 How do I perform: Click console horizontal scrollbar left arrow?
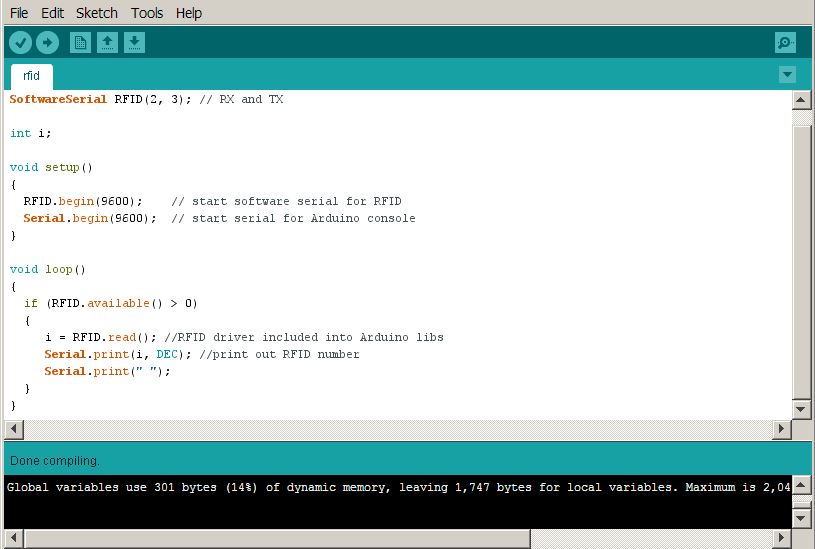[x=14, y=538]
